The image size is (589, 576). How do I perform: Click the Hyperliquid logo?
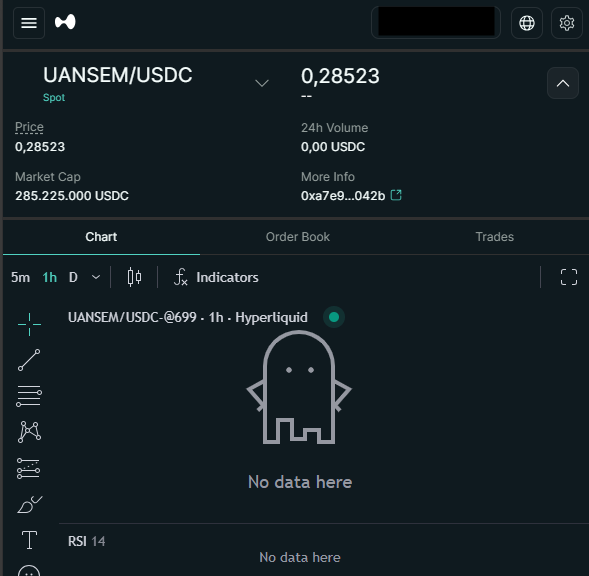[x=65, y=22]
